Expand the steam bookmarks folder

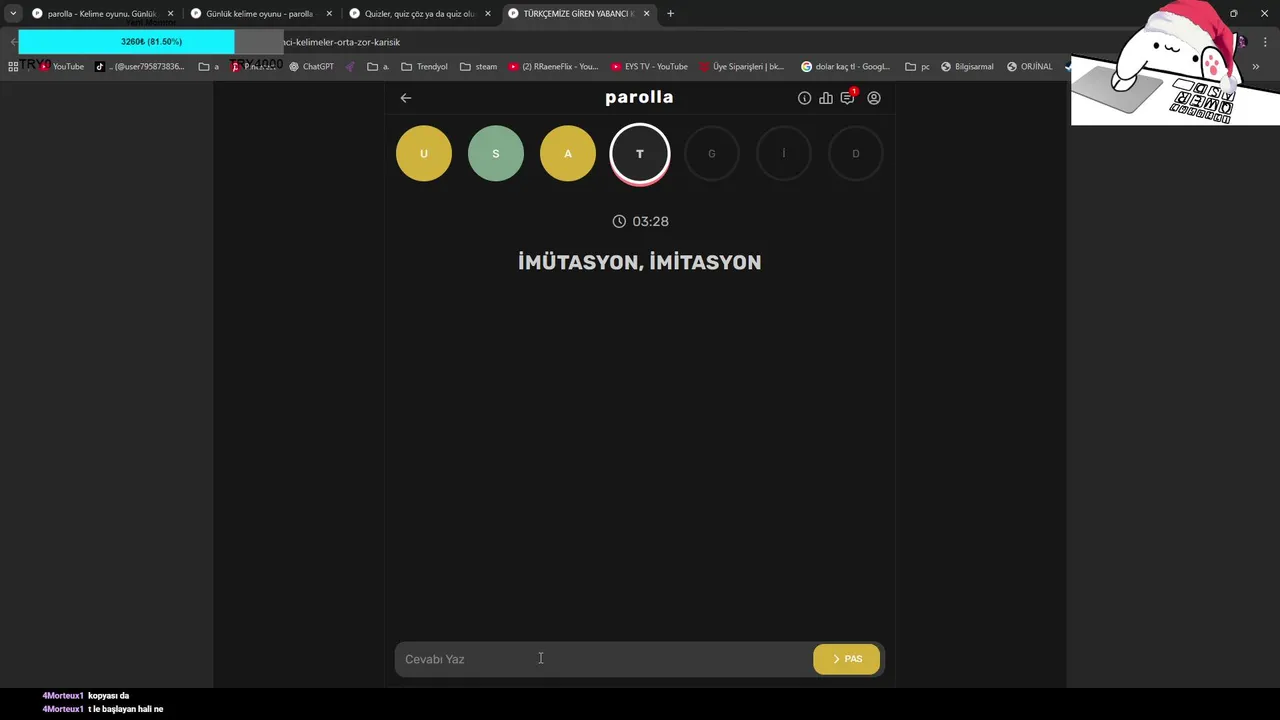[x=479, y=67]
